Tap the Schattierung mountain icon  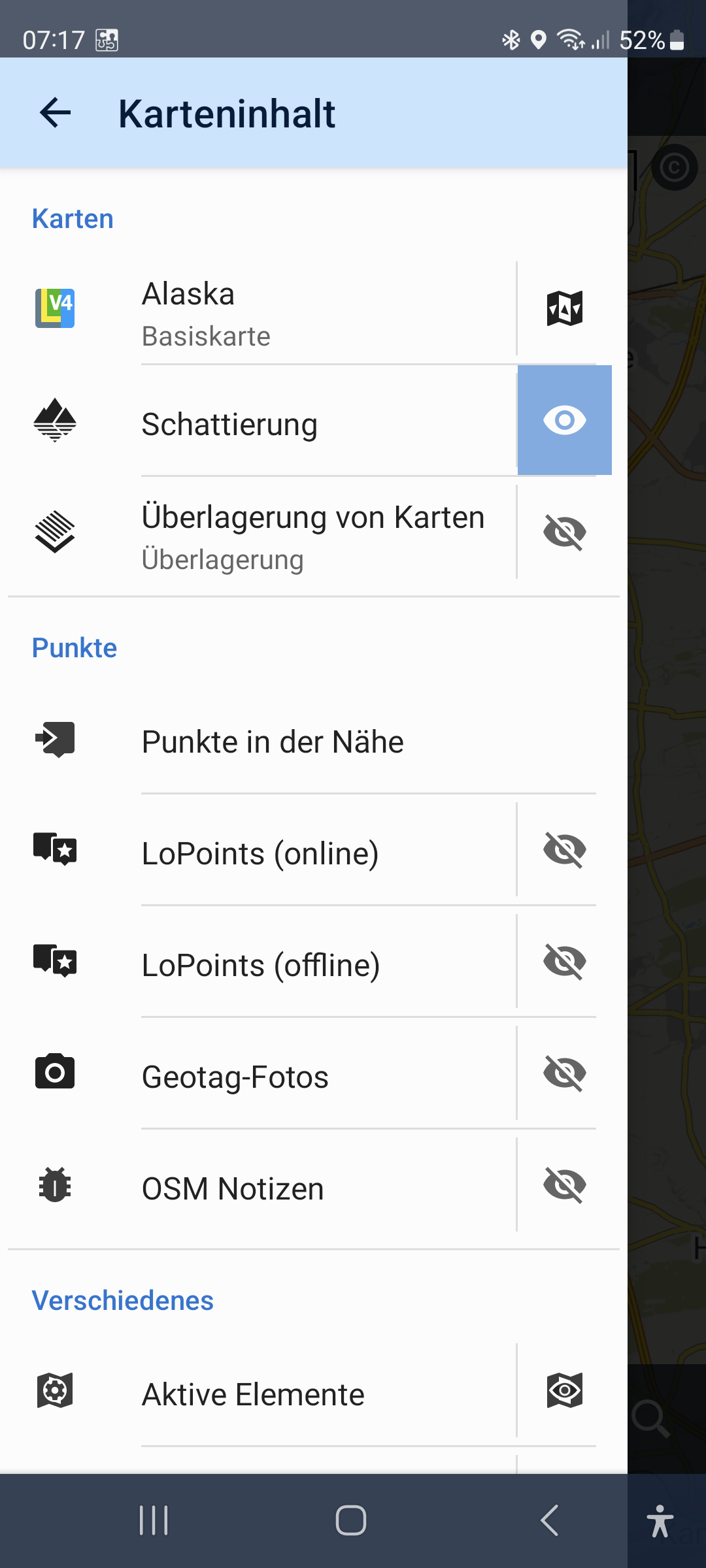pyautogui.click(x=55, y=420)
